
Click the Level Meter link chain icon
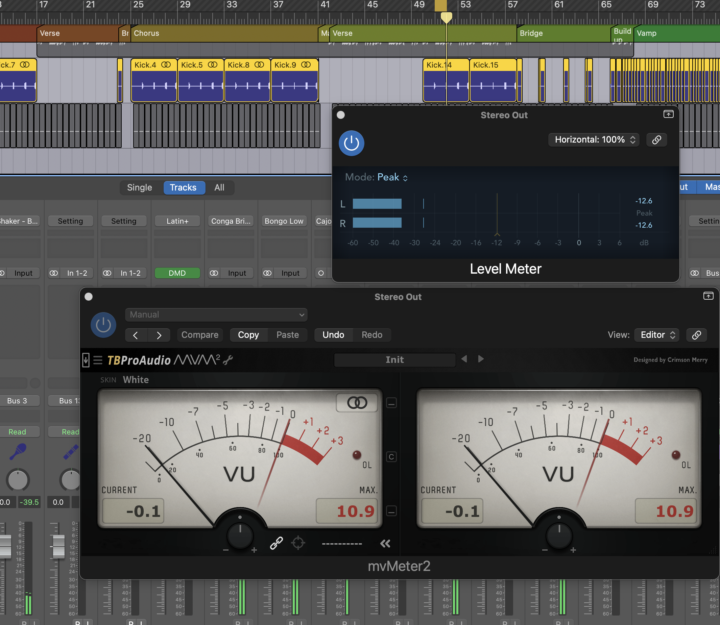(x=656, y=140)
